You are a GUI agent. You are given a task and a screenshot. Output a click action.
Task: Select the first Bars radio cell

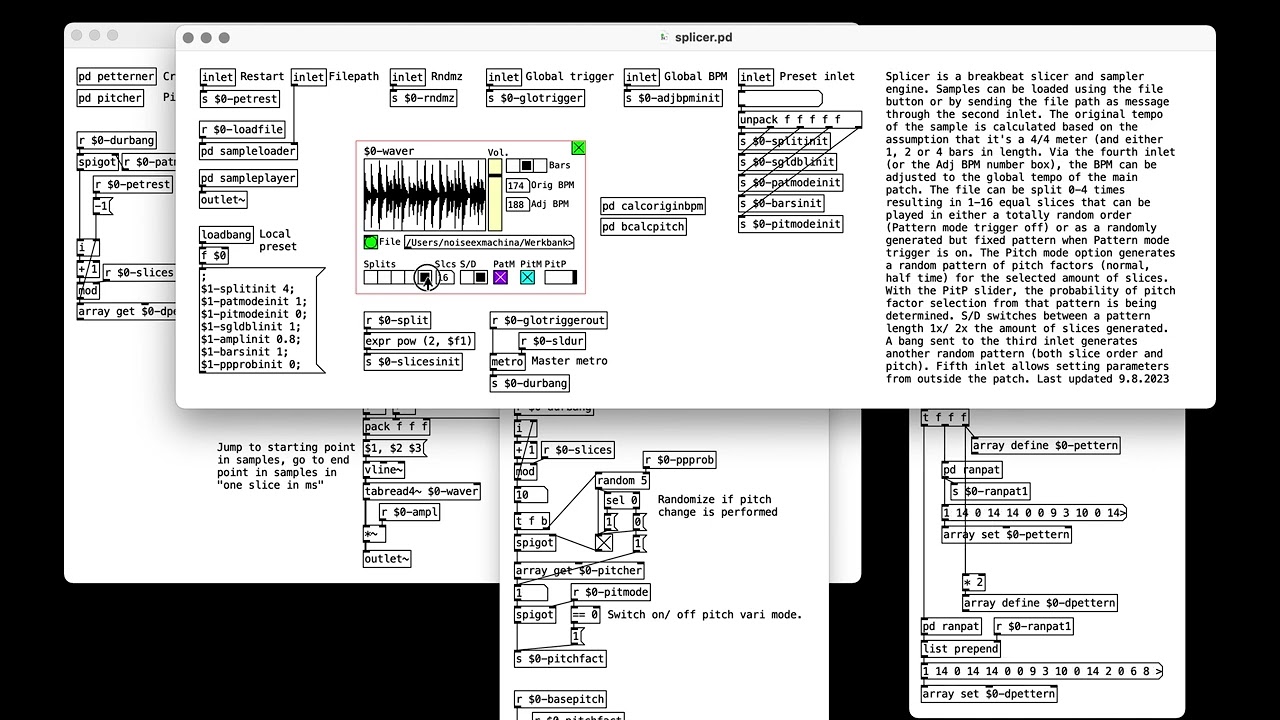(512, 165)
